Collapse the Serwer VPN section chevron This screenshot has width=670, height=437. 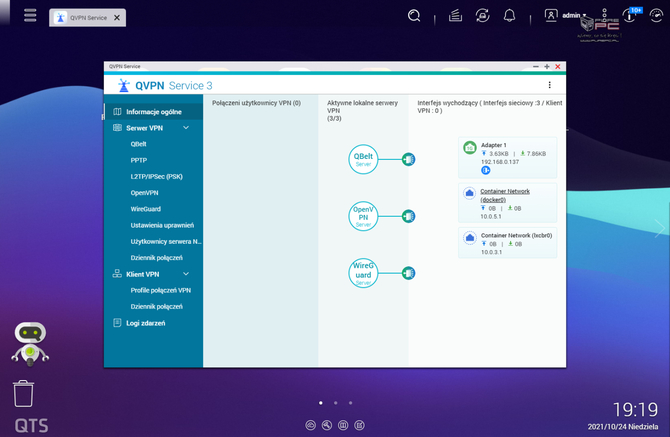[x=186, y=128]
